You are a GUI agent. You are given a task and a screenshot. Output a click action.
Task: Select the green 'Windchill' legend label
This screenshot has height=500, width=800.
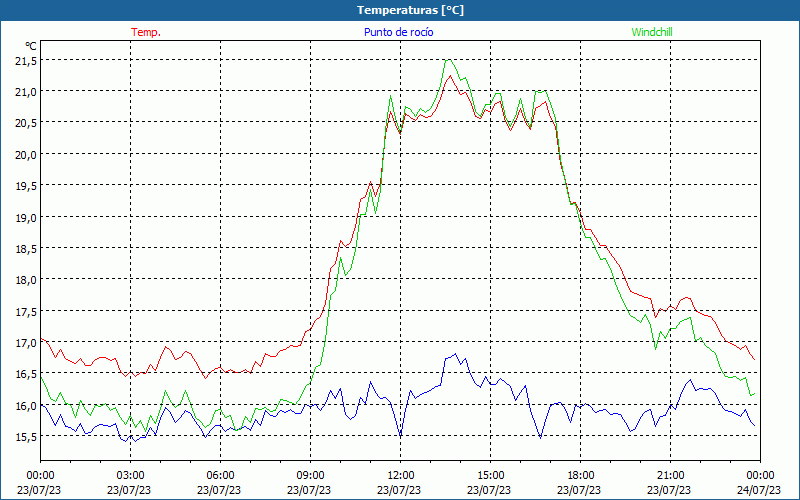(652, 32)
